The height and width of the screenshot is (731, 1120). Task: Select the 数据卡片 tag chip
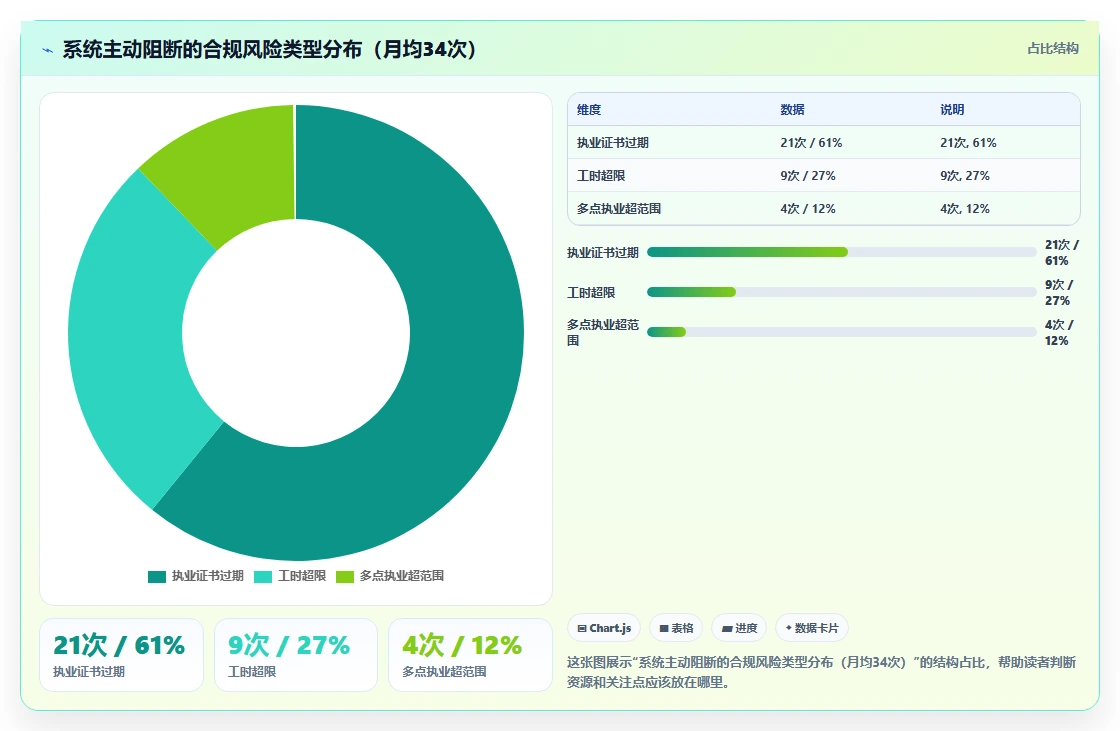[x=811, y=628]
